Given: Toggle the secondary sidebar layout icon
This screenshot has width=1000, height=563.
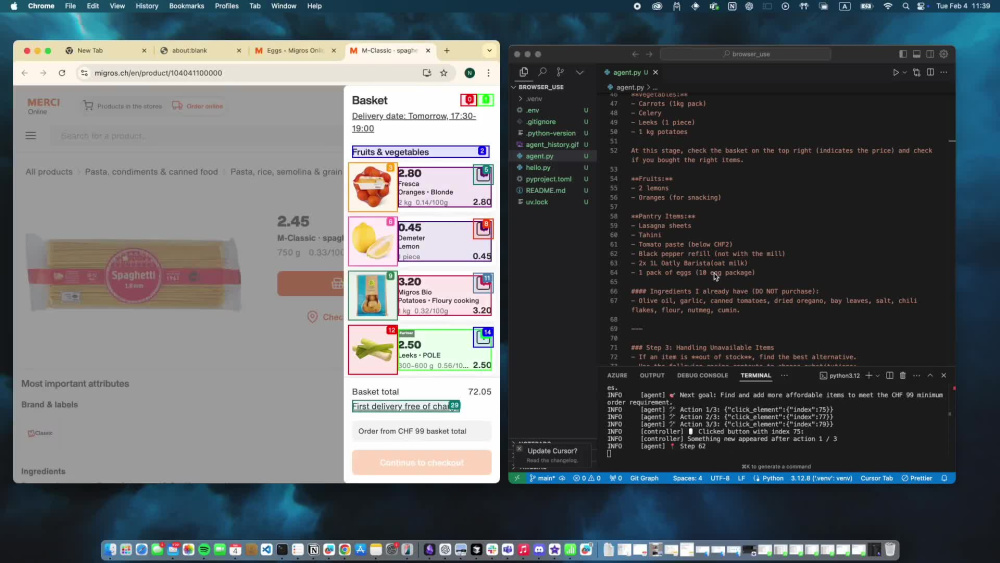Looking at the screenshot, I should 930,54.
